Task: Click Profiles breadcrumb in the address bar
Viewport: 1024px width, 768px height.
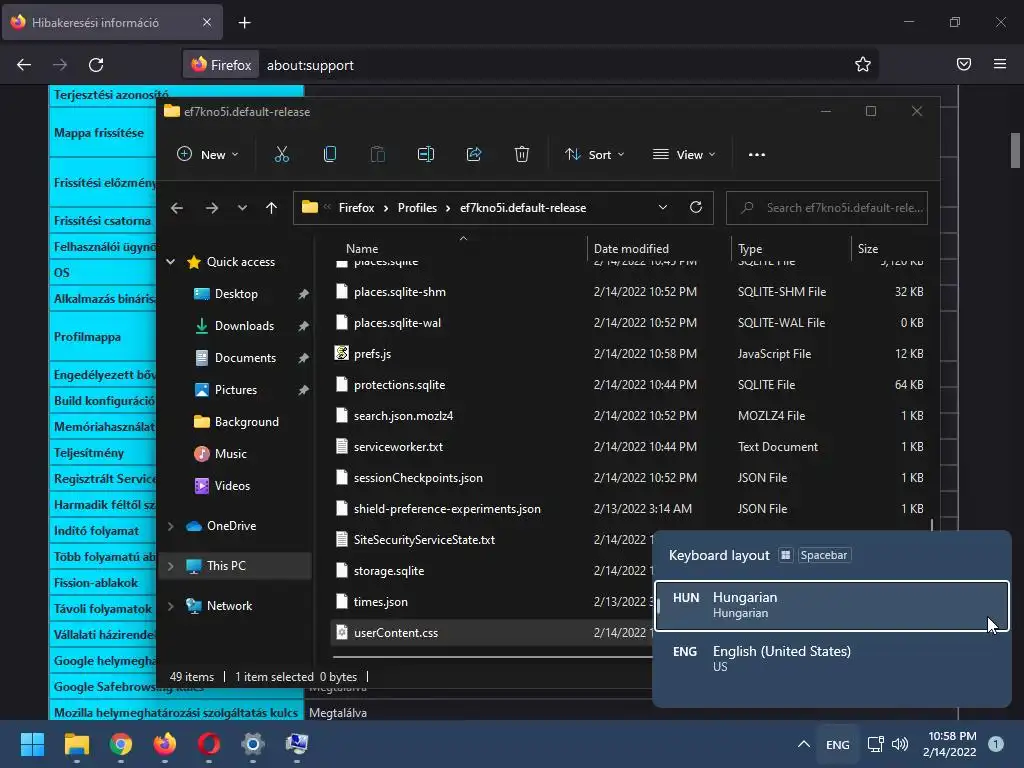Action: (417, 208)
